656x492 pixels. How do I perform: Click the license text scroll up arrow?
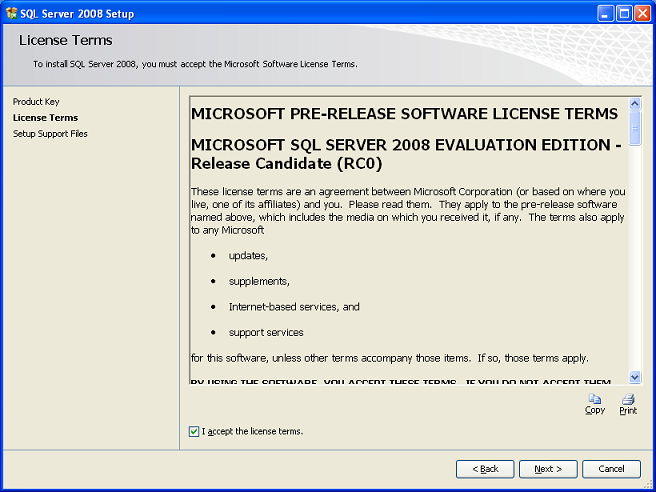click(635, 104)
